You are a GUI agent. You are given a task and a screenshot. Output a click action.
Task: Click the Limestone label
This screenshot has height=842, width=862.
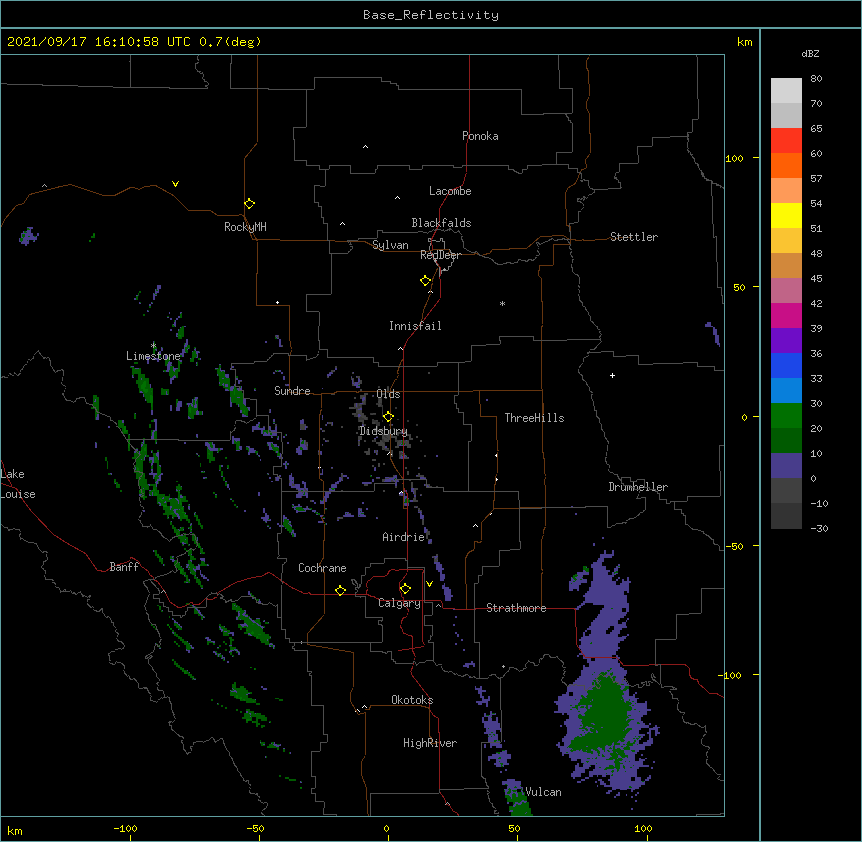pyautogui.click(x=153, y=356)
